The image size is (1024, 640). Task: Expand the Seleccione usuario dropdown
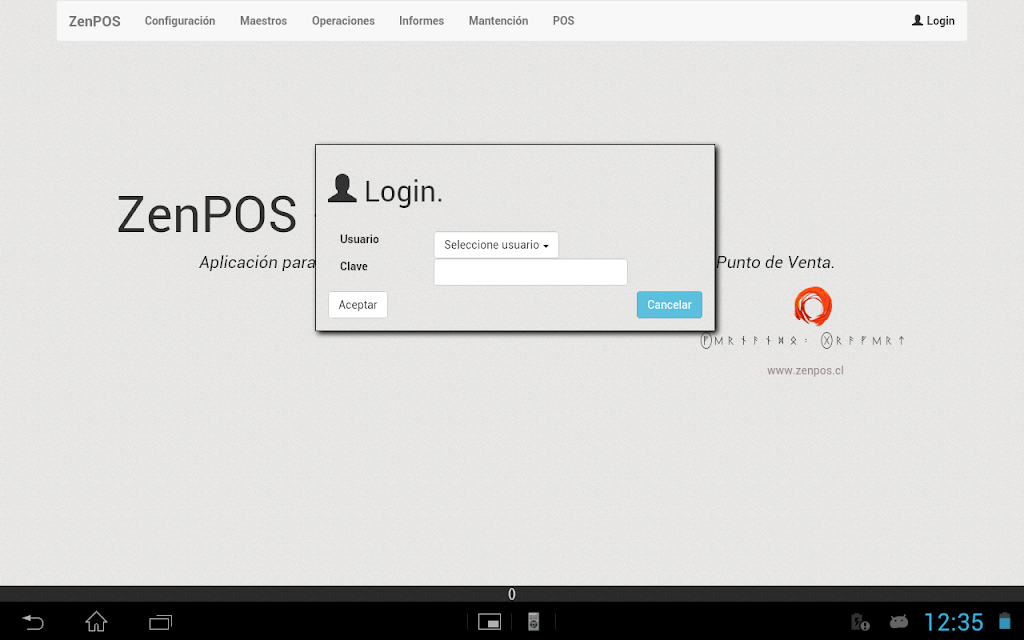coord(496,245)
